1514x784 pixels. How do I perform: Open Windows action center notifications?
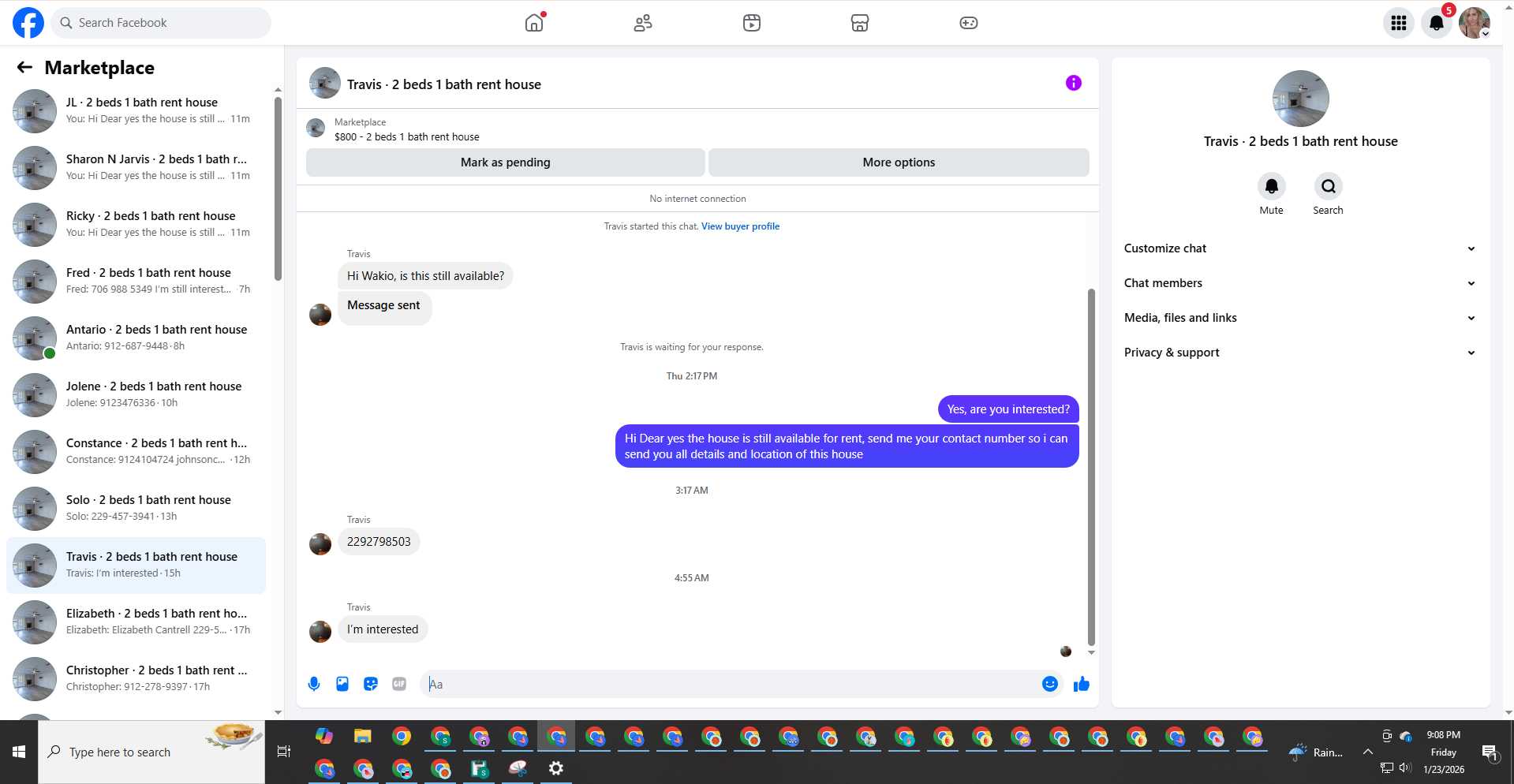tap(1490, 752)
